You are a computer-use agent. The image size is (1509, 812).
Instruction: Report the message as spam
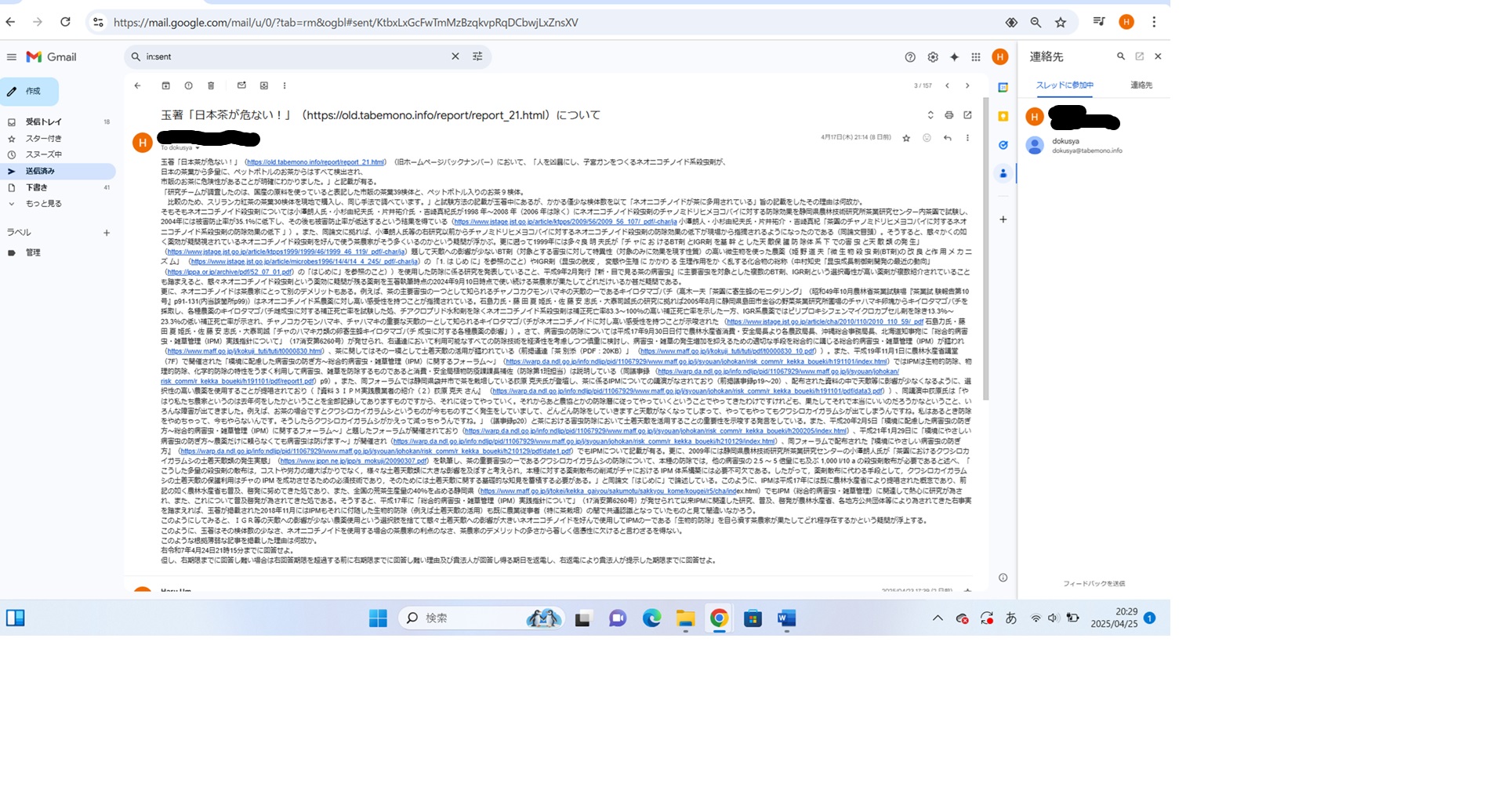(x=188, y=85)
